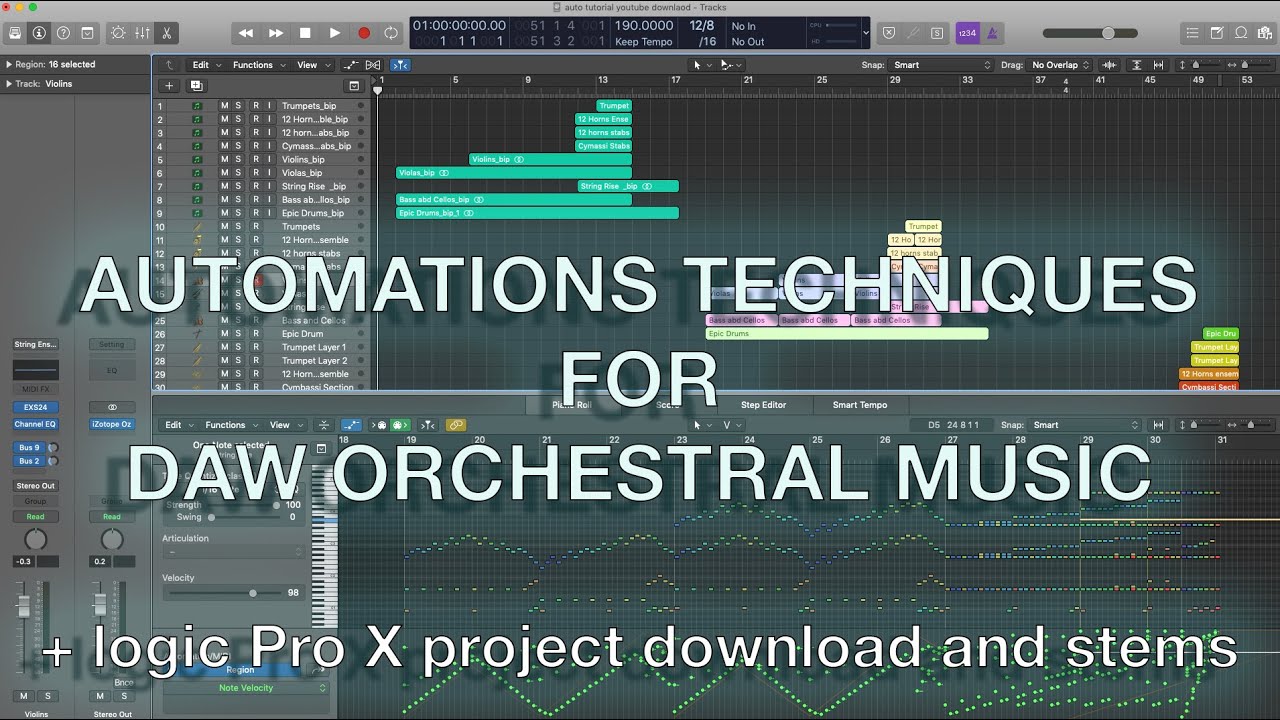
Task: Toggle Count-in 1234 button
Action: [967, 33]
